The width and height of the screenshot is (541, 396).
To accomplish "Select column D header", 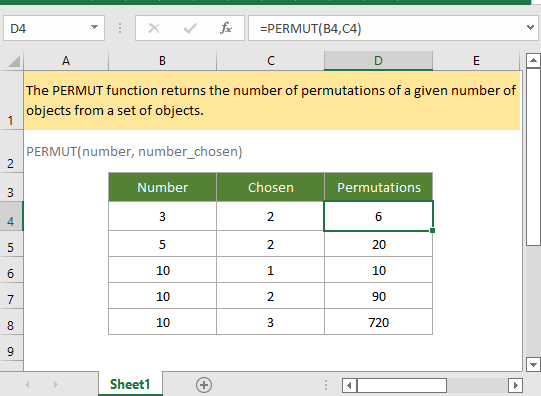I will point(378,61).
